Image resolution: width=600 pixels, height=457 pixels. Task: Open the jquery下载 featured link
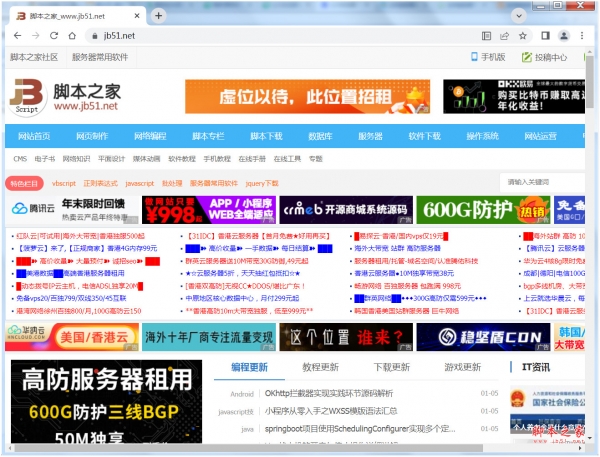262,183
